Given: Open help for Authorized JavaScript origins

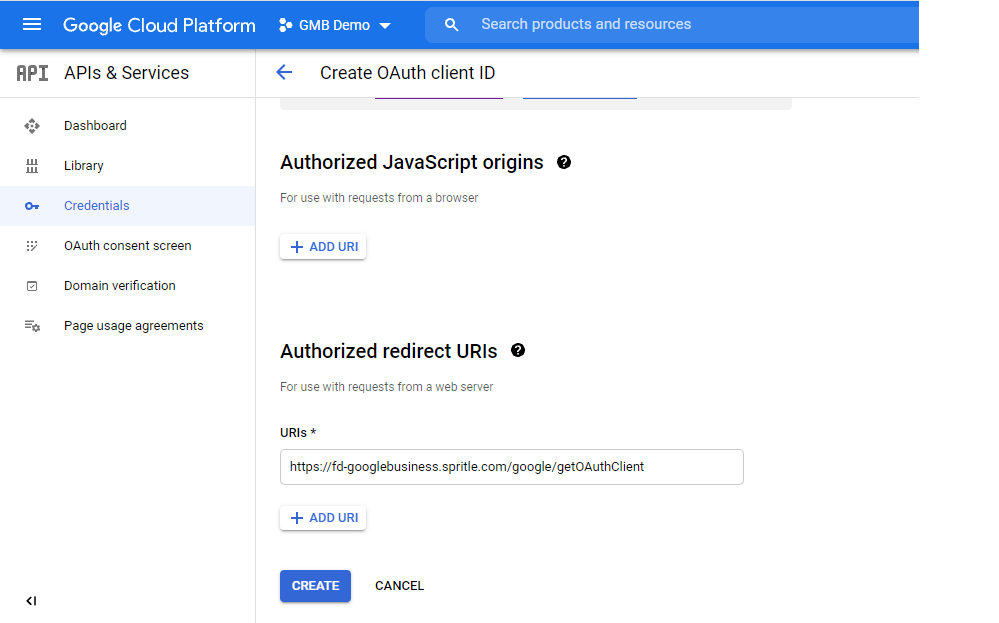Looking at the screenshot, I should tap(564, 162).
